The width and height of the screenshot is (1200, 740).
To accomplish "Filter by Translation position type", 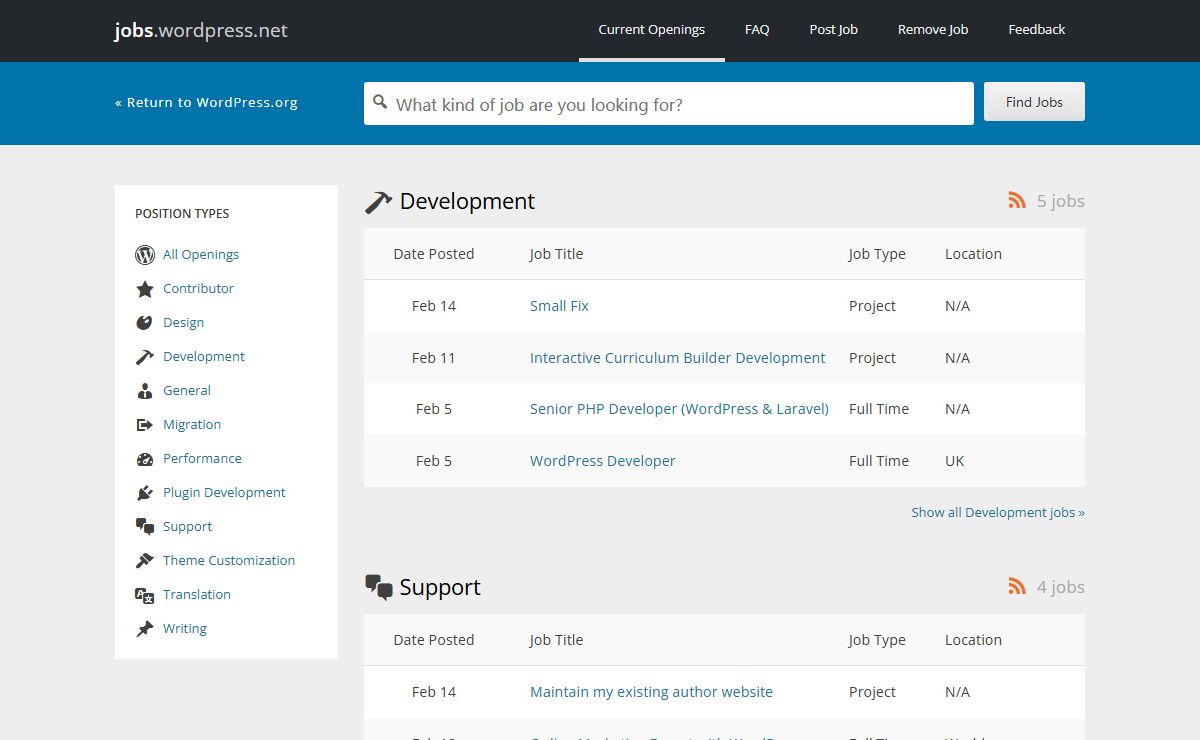I will 197,595.
